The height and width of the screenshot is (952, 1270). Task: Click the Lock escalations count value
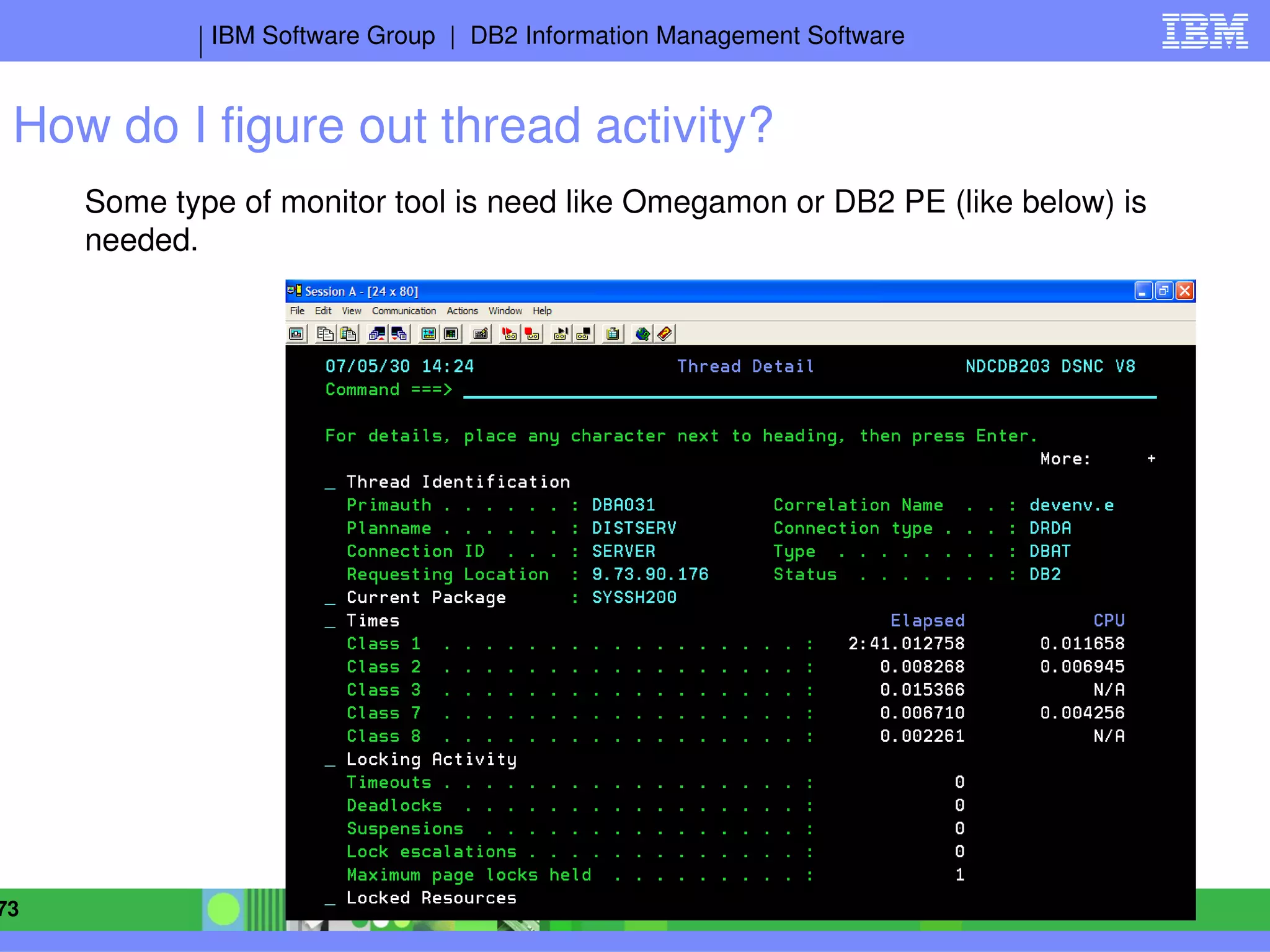[959, 852]
